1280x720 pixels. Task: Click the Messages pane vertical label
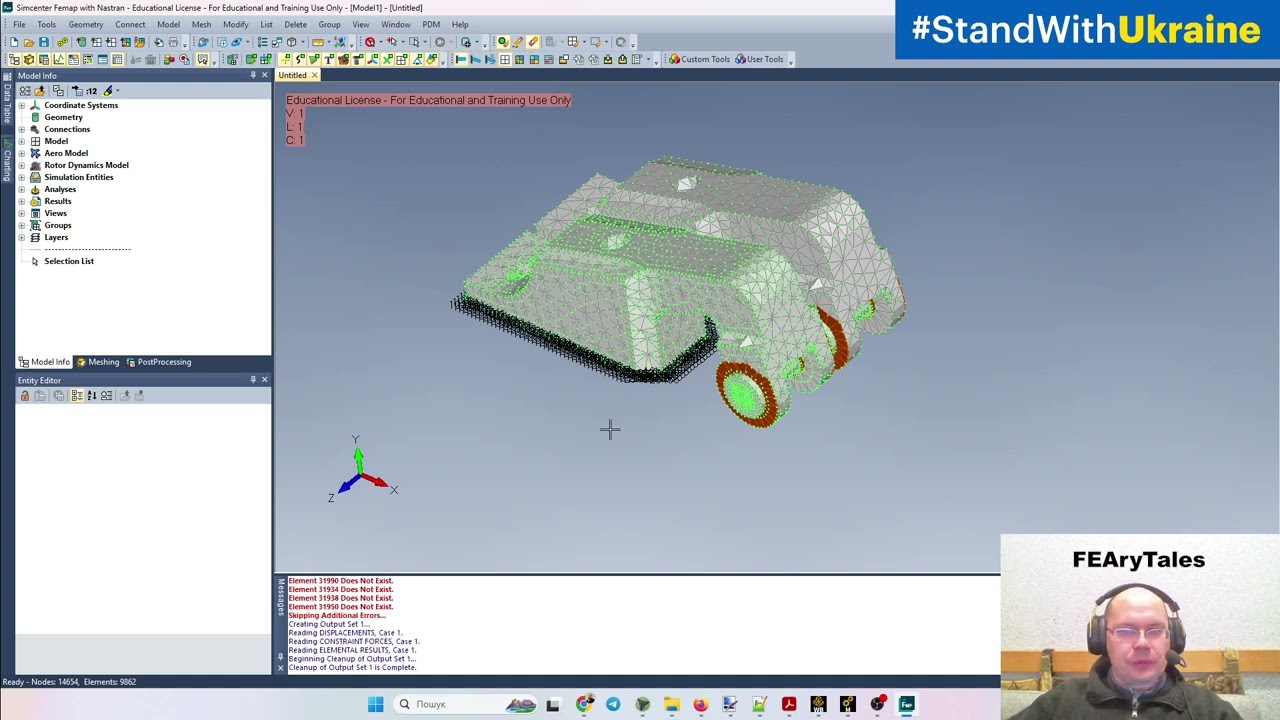281,599
